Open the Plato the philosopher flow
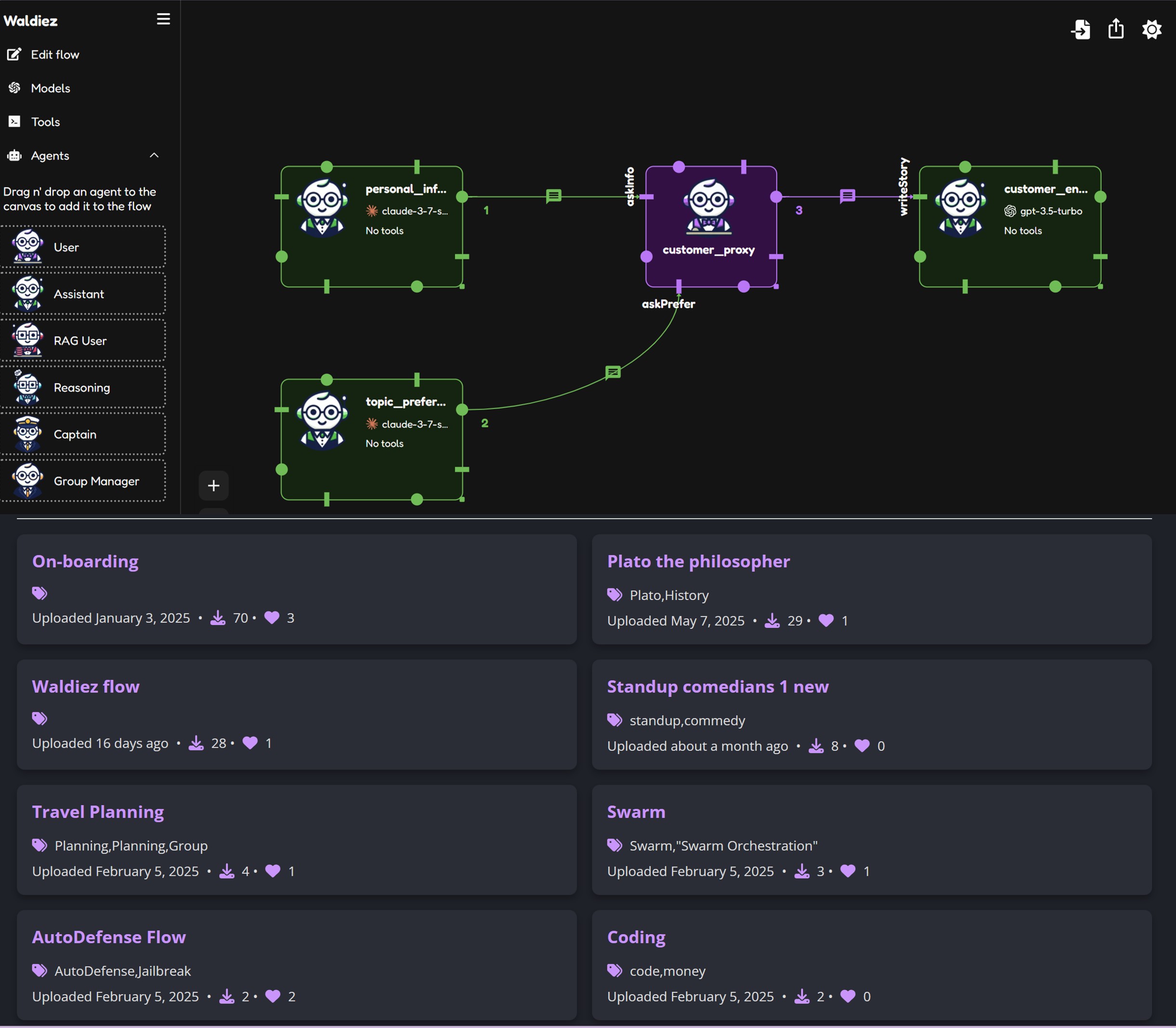 (x=698, y=561)
